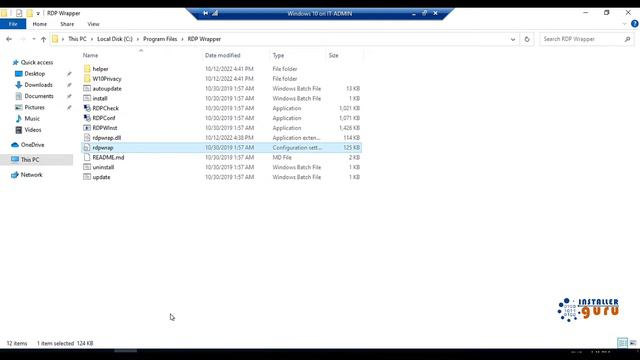Screen dimensions: 640x360
Task: Sort by Type column header
Action: click(278, 55)
